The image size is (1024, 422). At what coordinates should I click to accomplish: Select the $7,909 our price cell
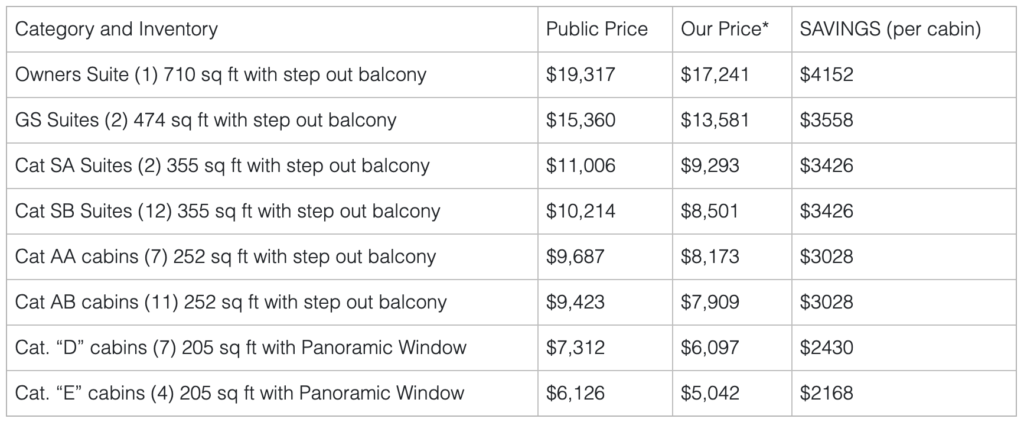[710, 302]
